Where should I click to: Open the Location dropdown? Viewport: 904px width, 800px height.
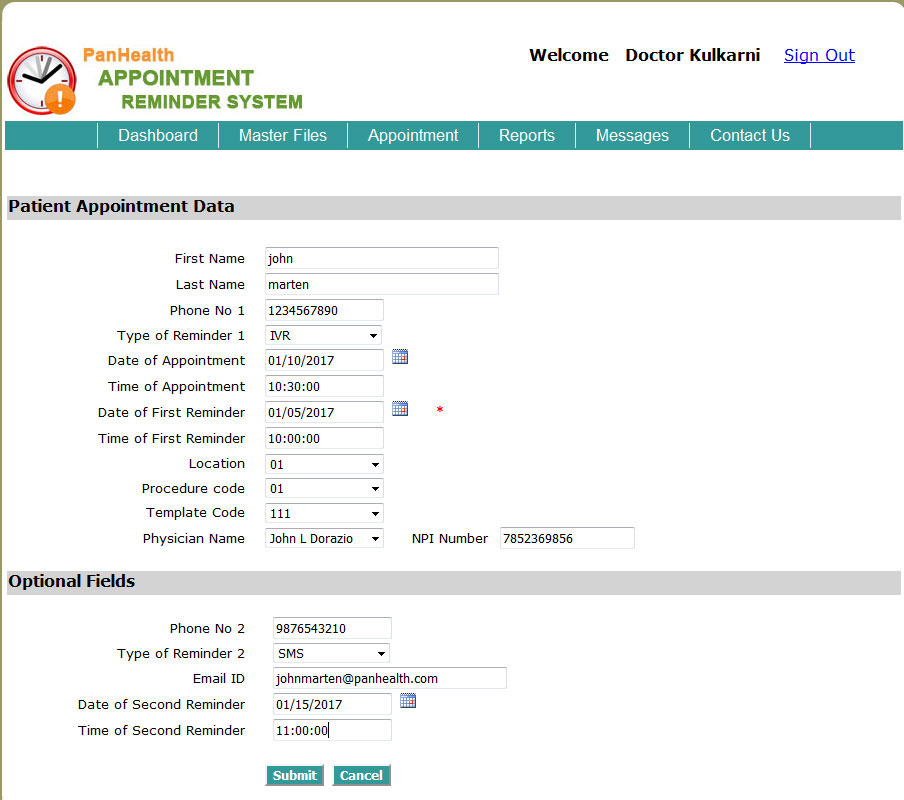(x=324, y=465)
